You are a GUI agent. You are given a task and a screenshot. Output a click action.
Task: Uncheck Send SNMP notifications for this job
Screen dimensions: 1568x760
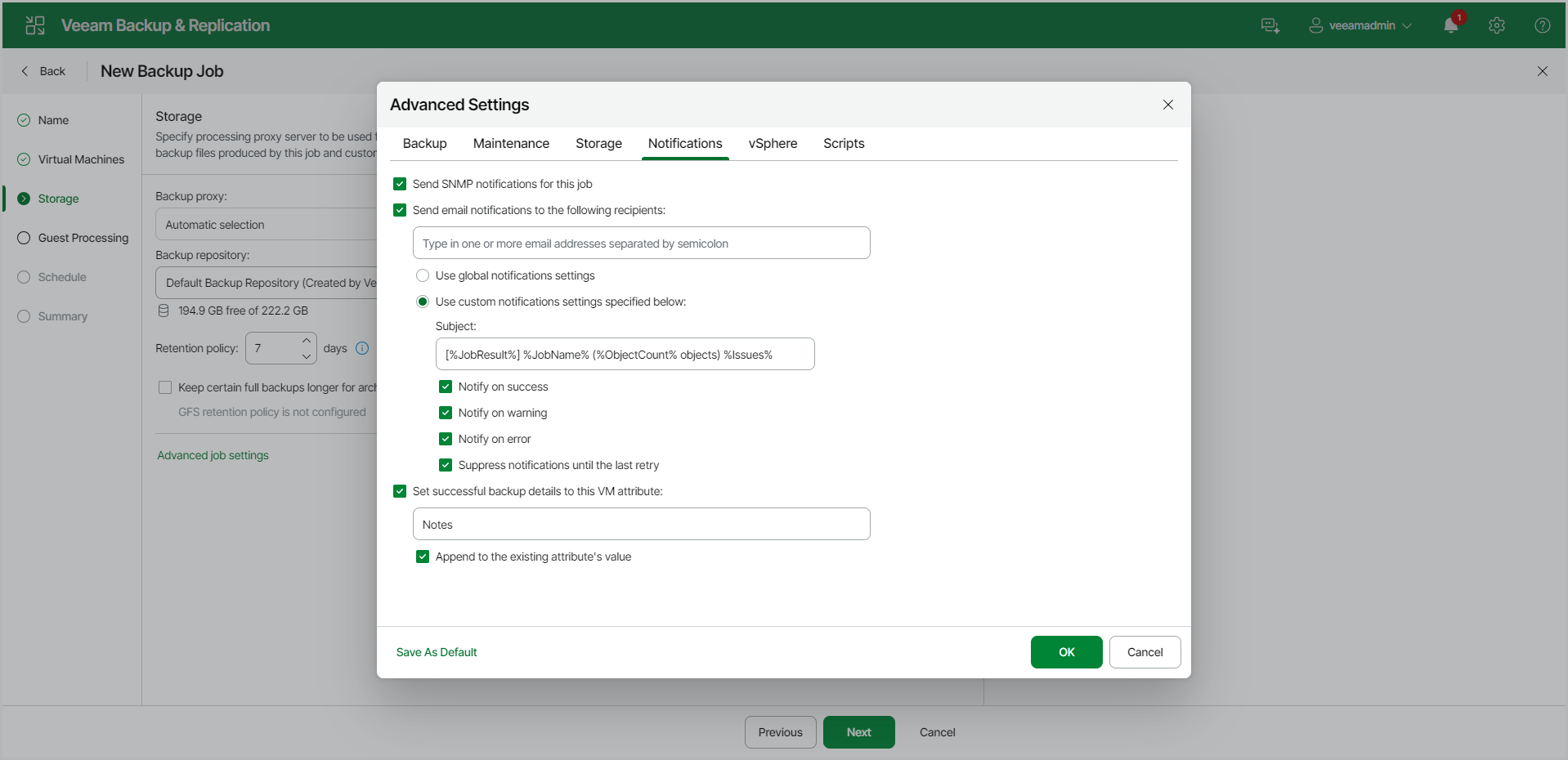(400, 184)
